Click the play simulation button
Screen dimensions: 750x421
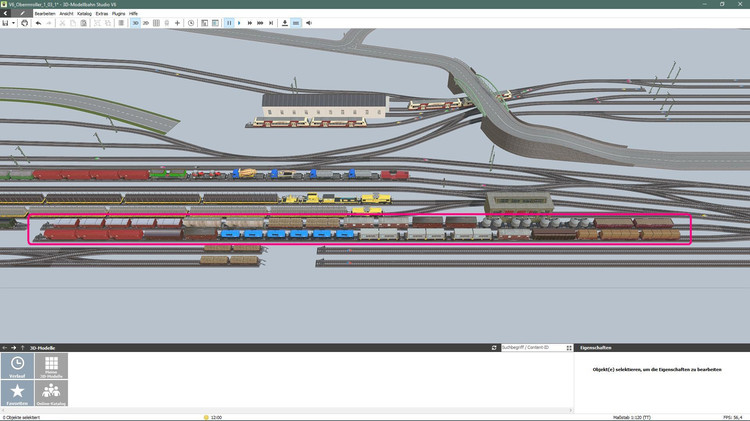pos(239,22)
